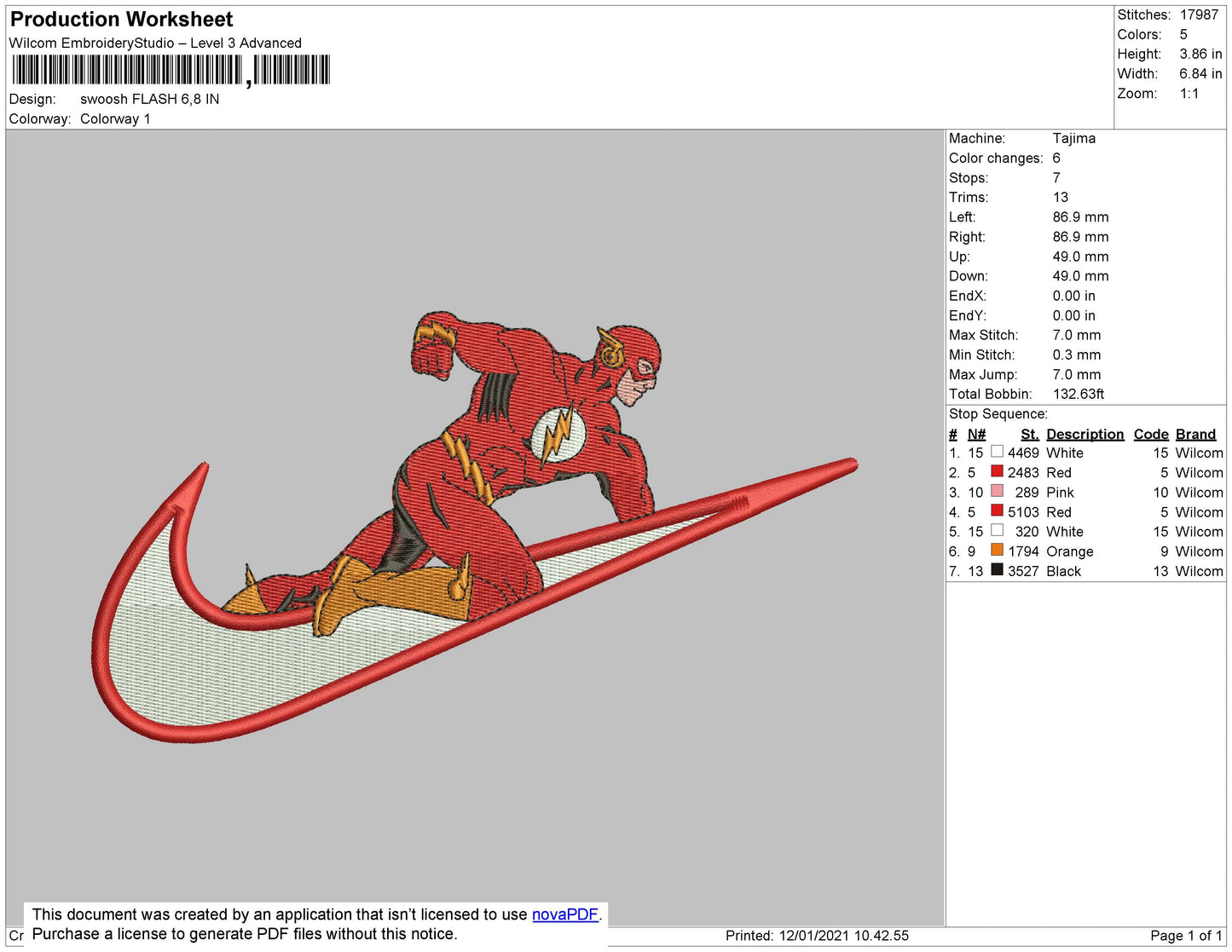Click the Printed date in footer

coord(817,935)
